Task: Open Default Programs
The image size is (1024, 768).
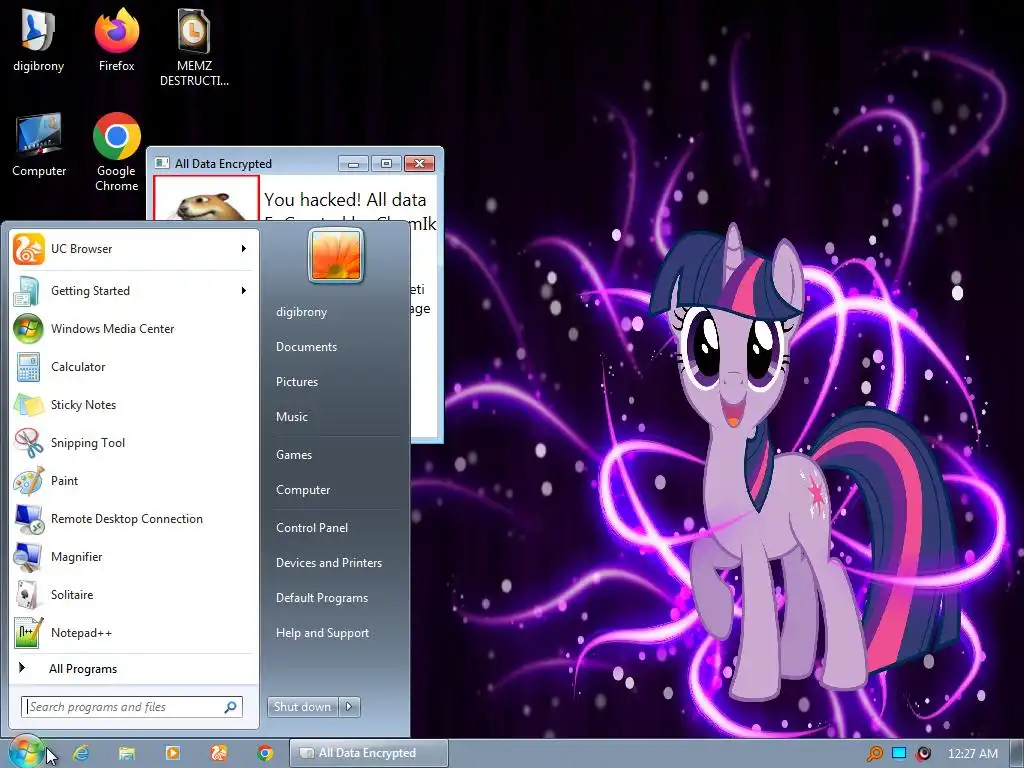Action: coord(321,598)
